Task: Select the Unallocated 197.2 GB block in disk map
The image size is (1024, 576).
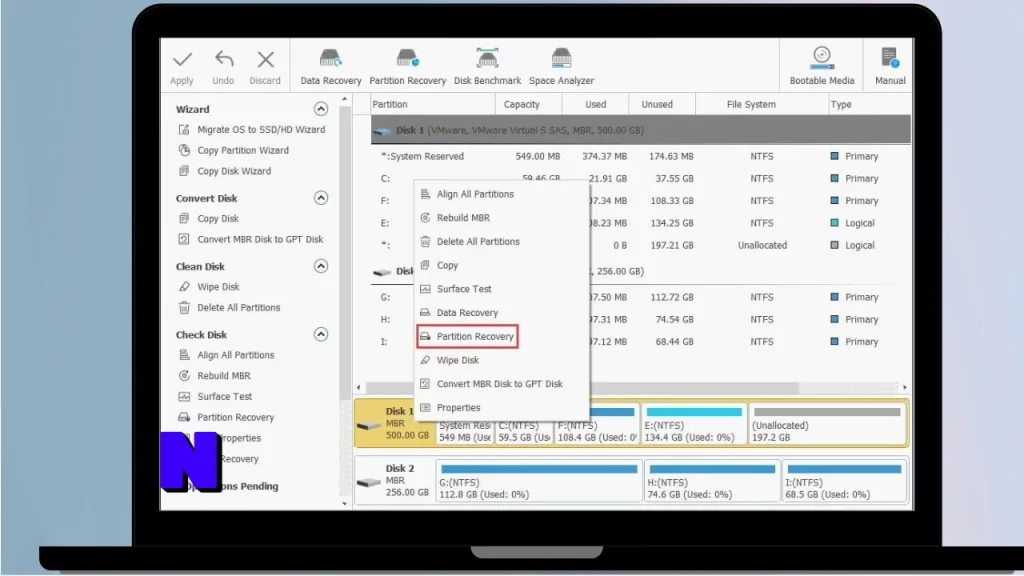Action: (x=827, y=424)
